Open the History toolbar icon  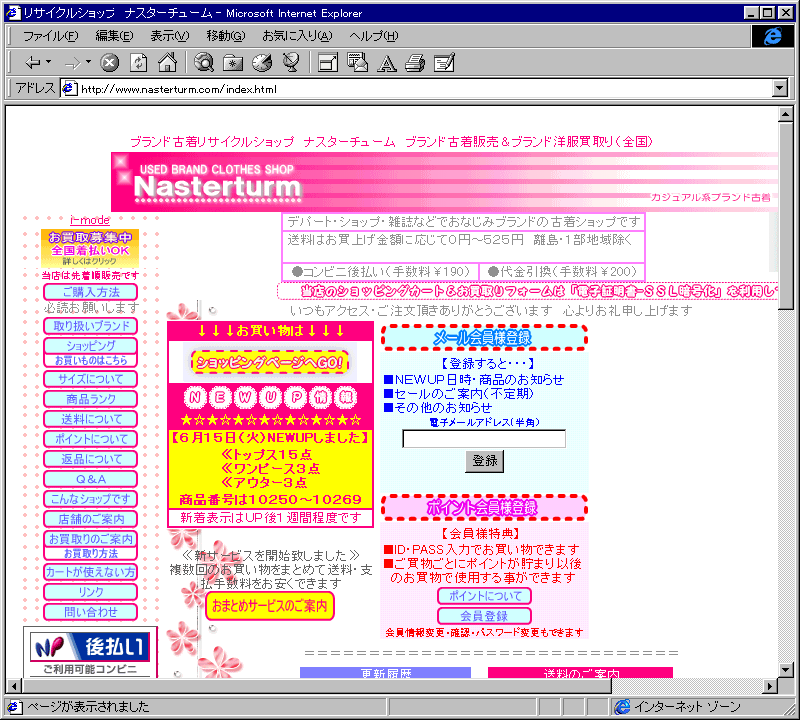[262, 63]
